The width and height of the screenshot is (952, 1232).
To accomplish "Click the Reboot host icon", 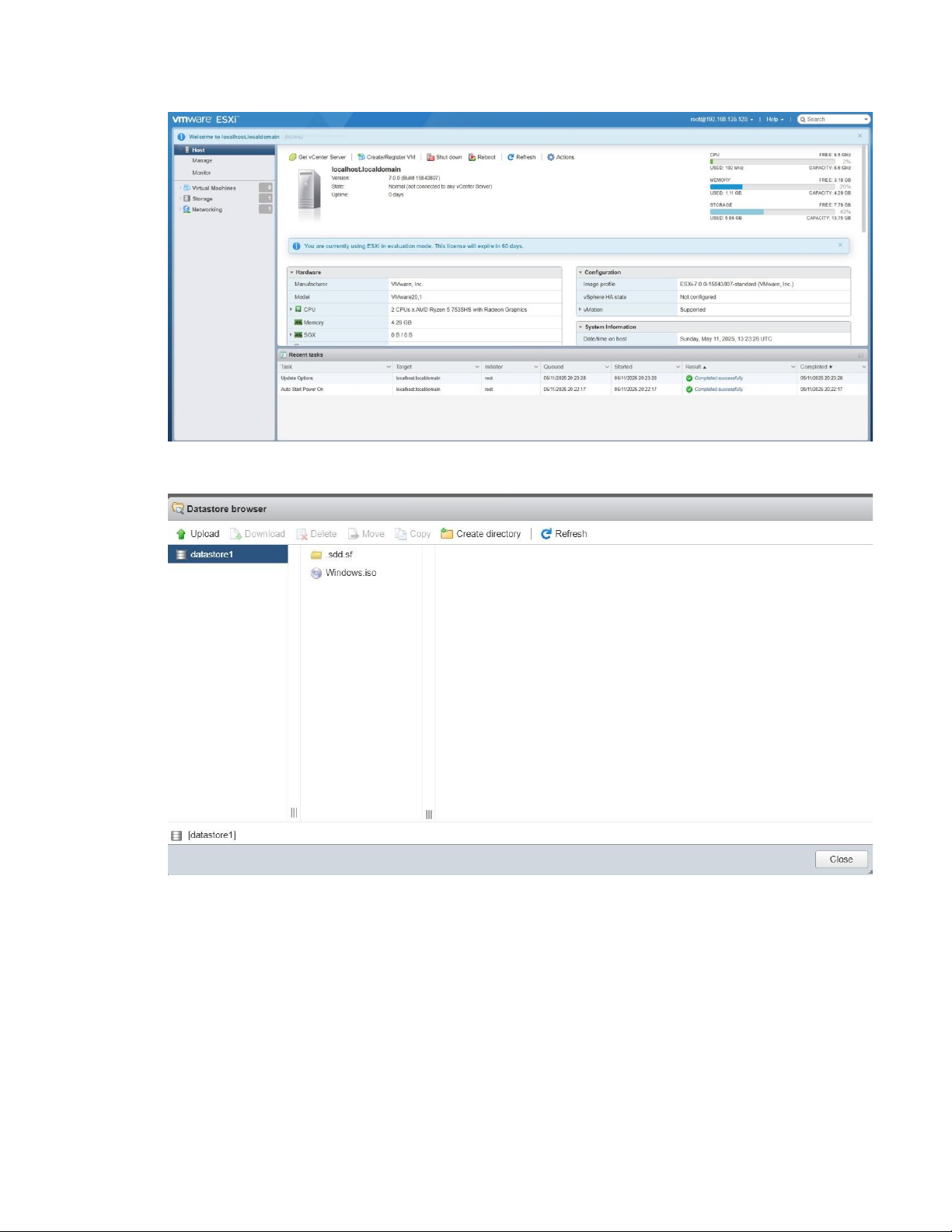I will click(472, 157).
